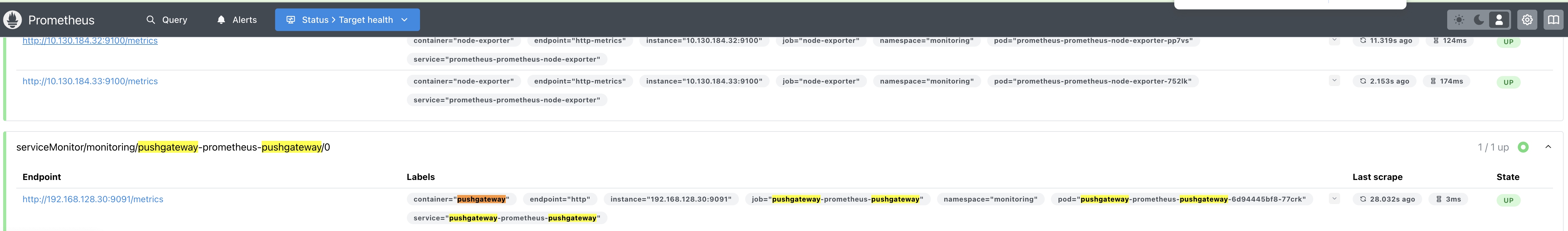The width and height of the screenshot is (1568, 231).
Task: Open endpoint link http://10.130.184.32:9100/metrics
Action: 90,40
